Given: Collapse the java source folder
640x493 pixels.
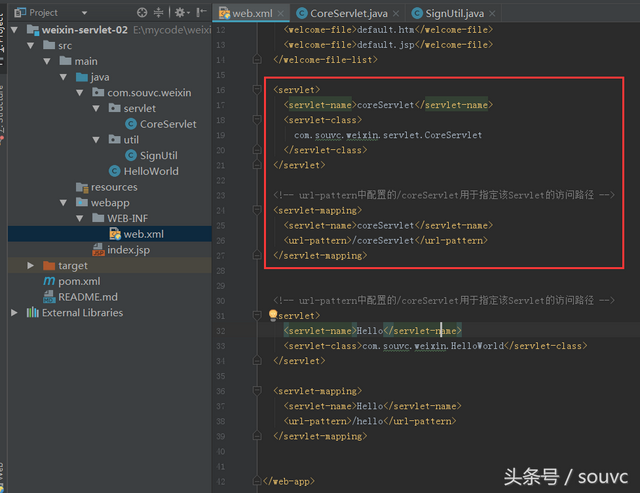Looking at the screenshot, I should 63,77.
